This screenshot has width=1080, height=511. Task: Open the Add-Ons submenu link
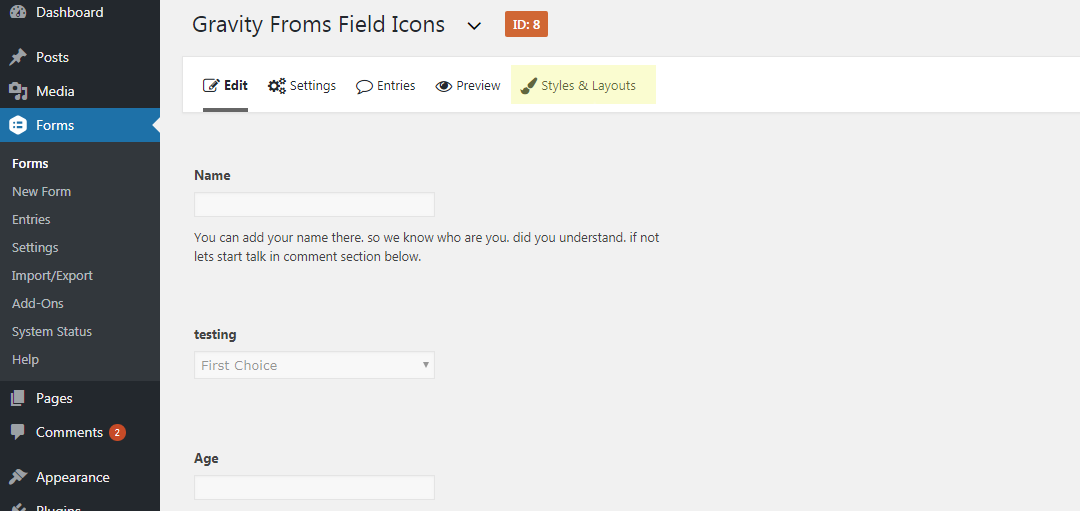click(38, 303)
